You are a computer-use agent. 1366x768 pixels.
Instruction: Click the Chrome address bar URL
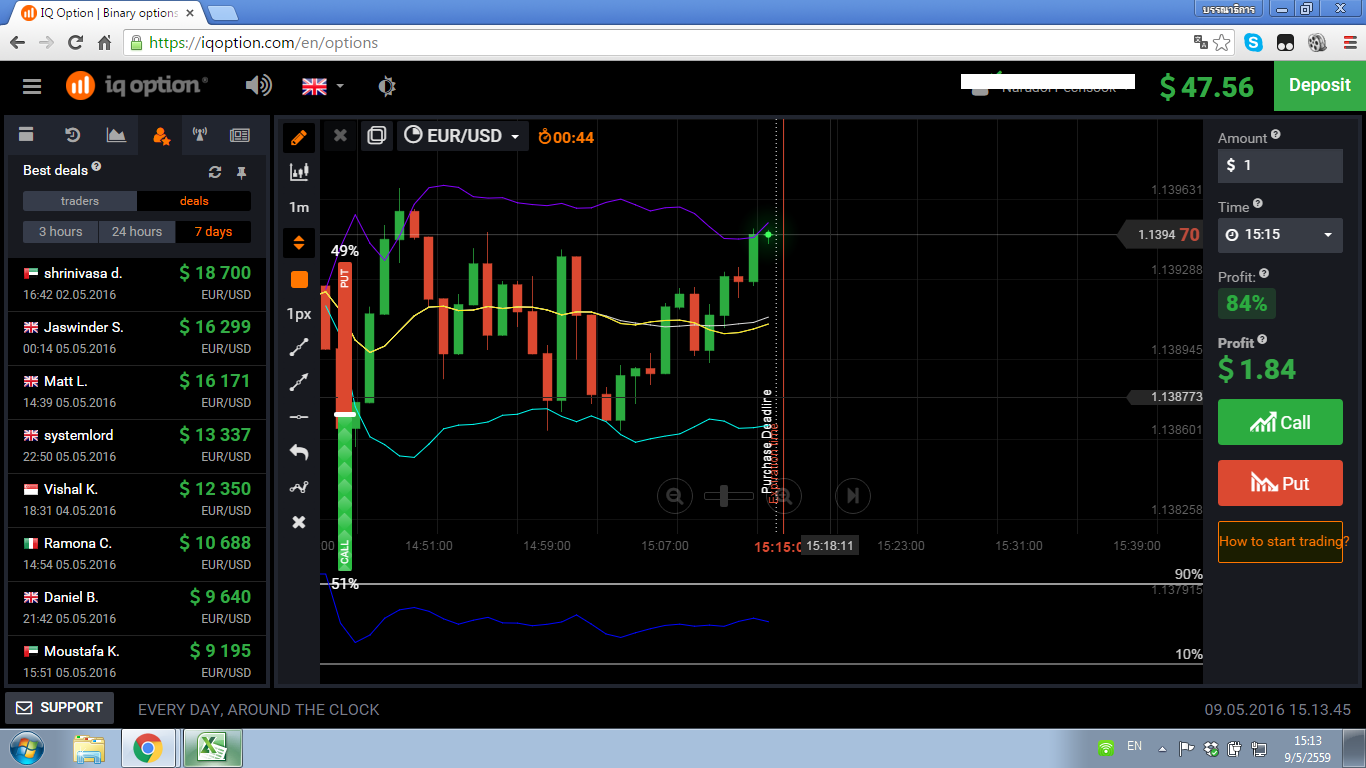click(263, 43)
